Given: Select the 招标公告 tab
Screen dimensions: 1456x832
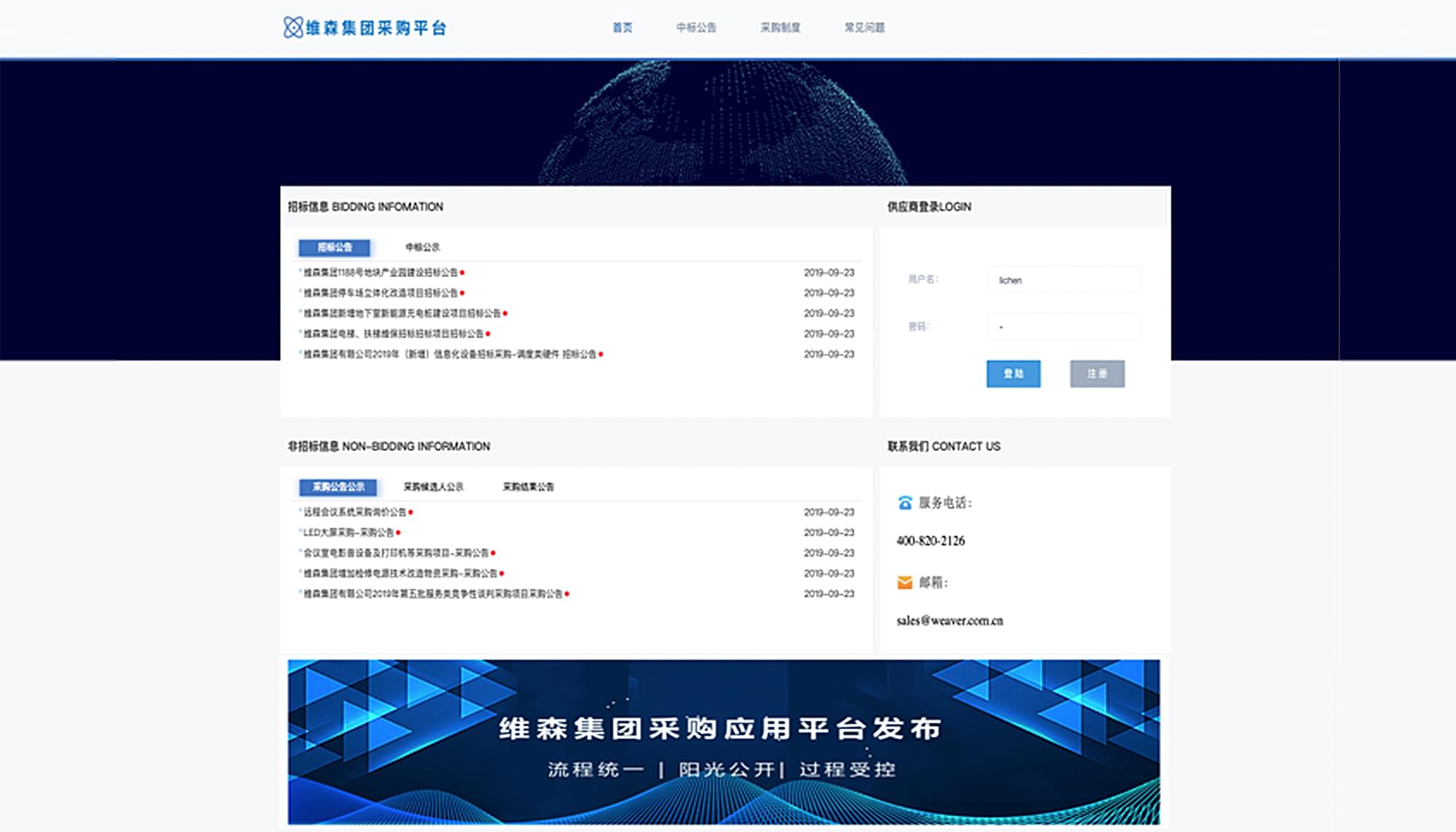Looking at the screenshot, I should [x=334, y=247].
